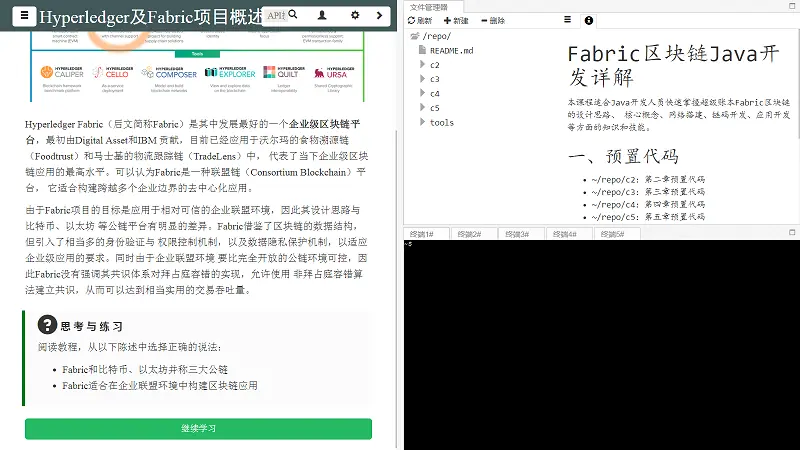The height and width of the screenshot is (450, 800).
Task: Click the 刷新 refresh button in file manager
Action: coord(420,20)
